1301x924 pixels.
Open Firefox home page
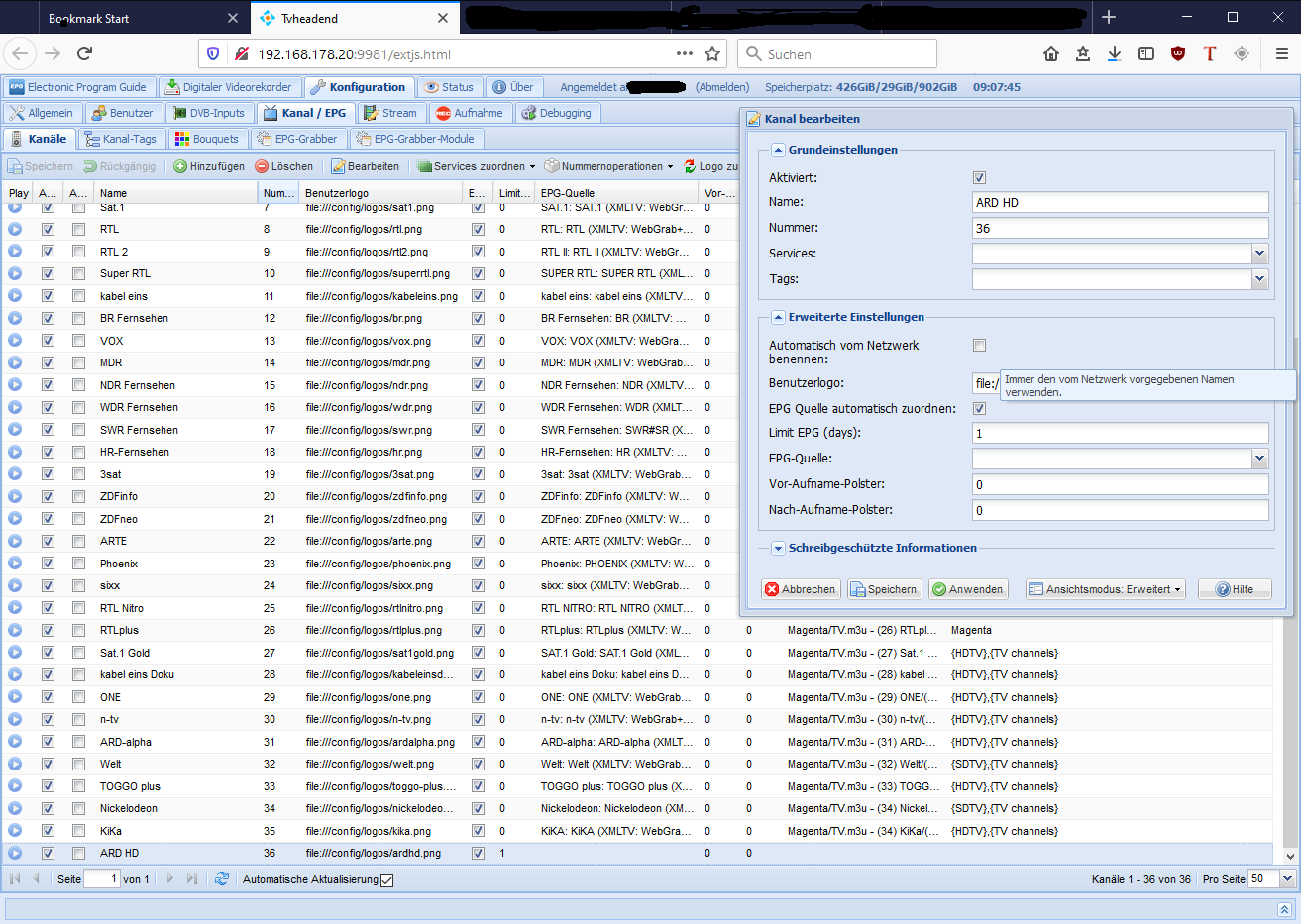[1051, 53]
